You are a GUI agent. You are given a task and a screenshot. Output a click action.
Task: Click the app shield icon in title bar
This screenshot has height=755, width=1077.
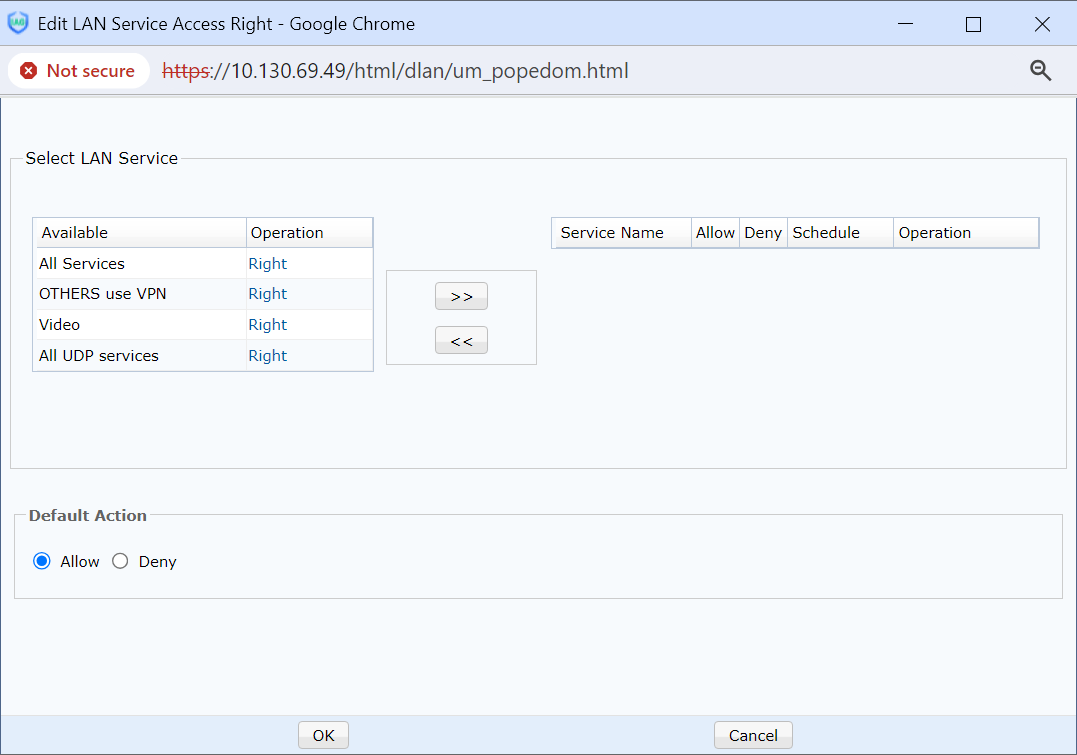click(18, 23)
